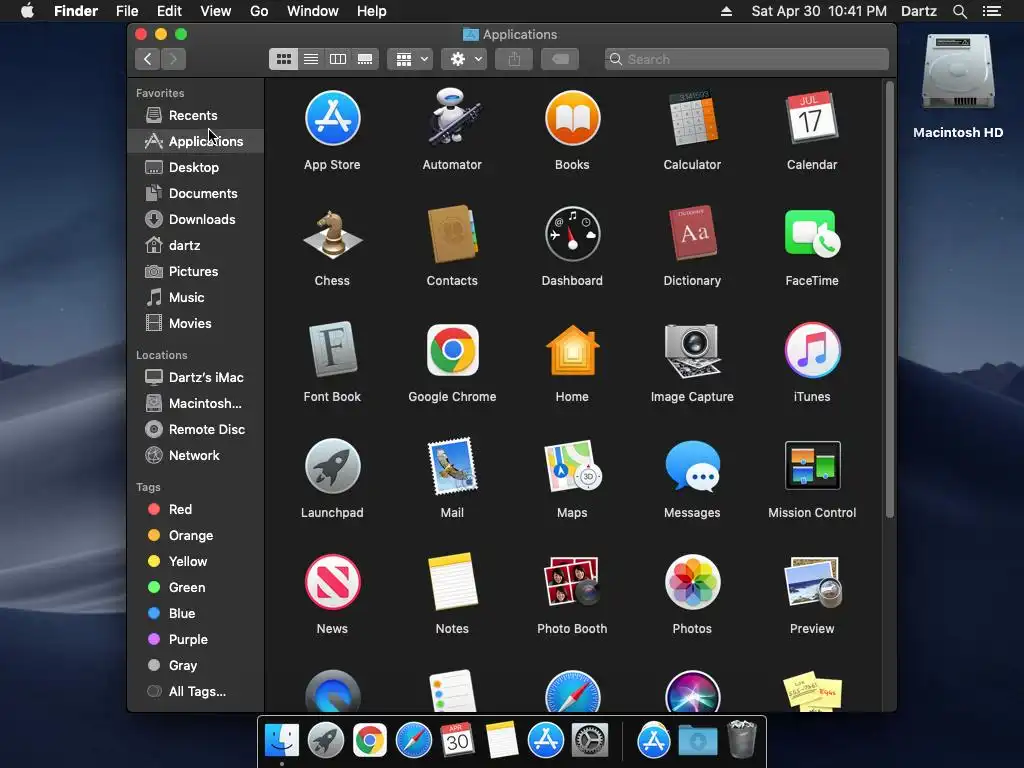The width and height of the screenshot is (1024, 768).
Task: Click the Applications window vertical scrollbar
Action: pyautogui.click(x=889, y=300)
